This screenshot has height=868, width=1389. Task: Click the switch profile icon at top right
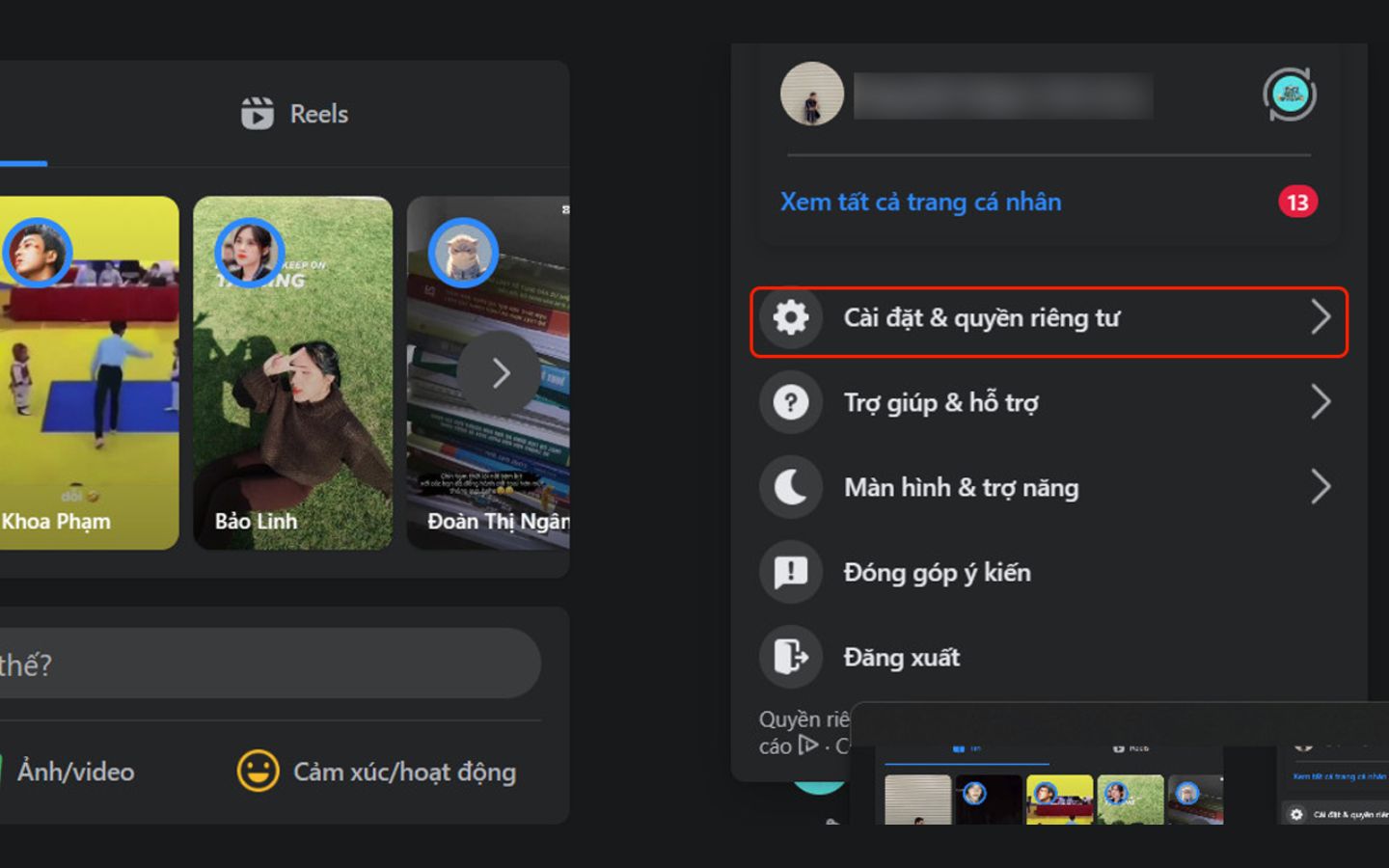click(x=1290, y=95)
